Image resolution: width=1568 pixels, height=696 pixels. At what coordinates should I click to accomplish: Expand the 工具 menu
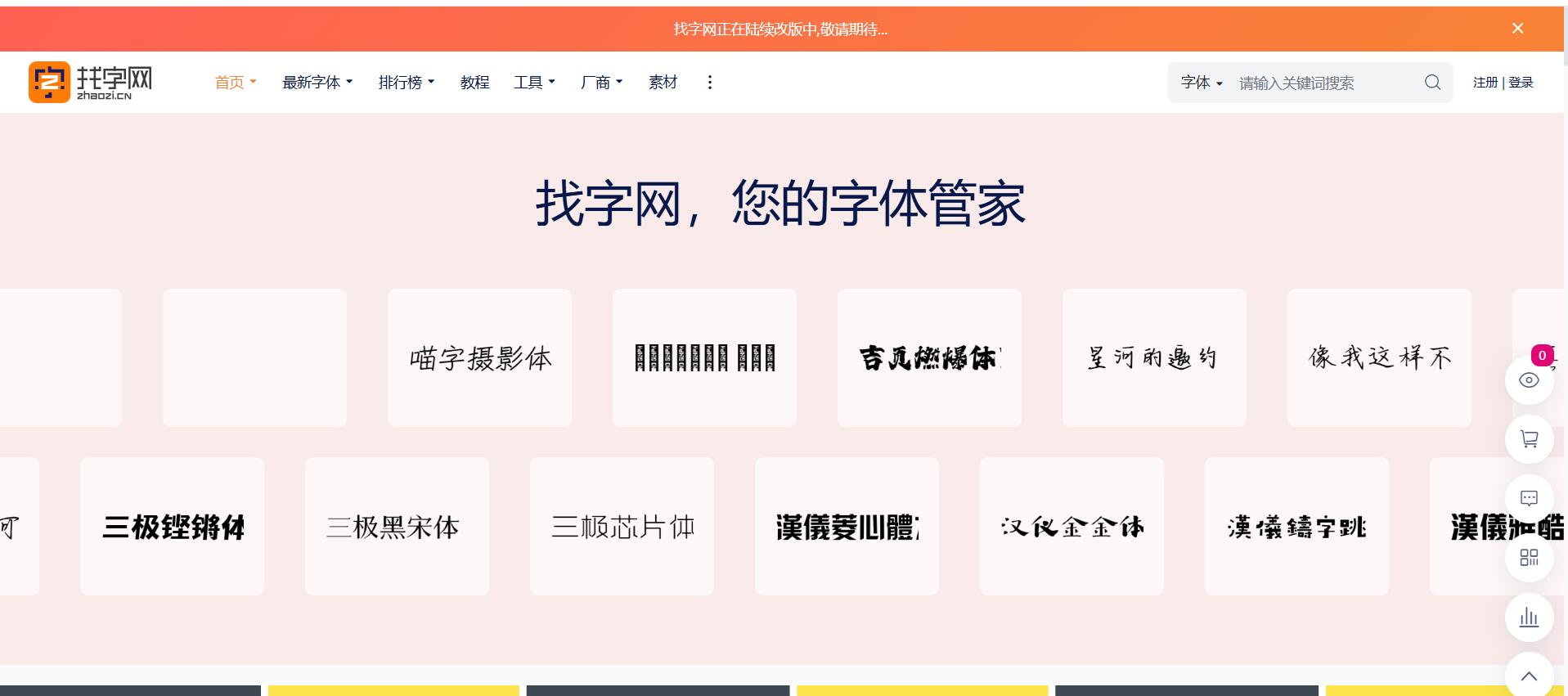coord(534,83)
